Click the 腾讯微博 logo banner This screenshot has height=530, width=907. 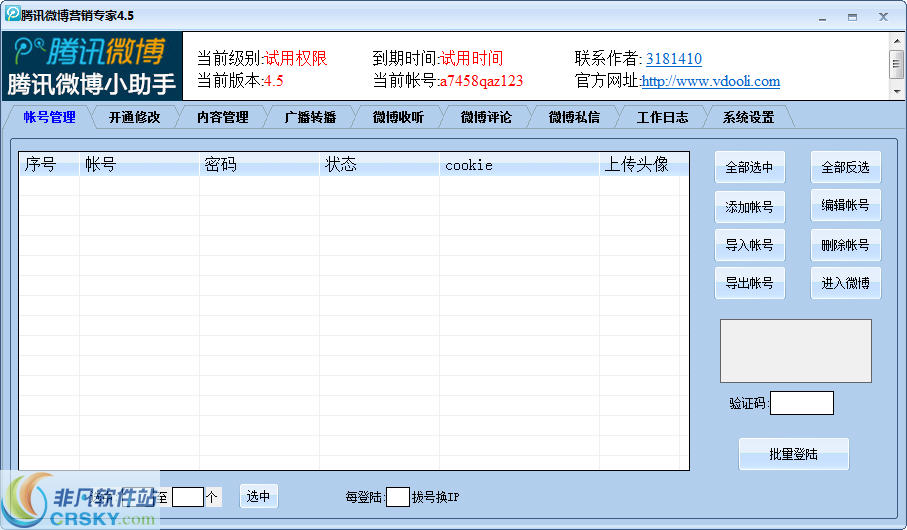point(92,66)
